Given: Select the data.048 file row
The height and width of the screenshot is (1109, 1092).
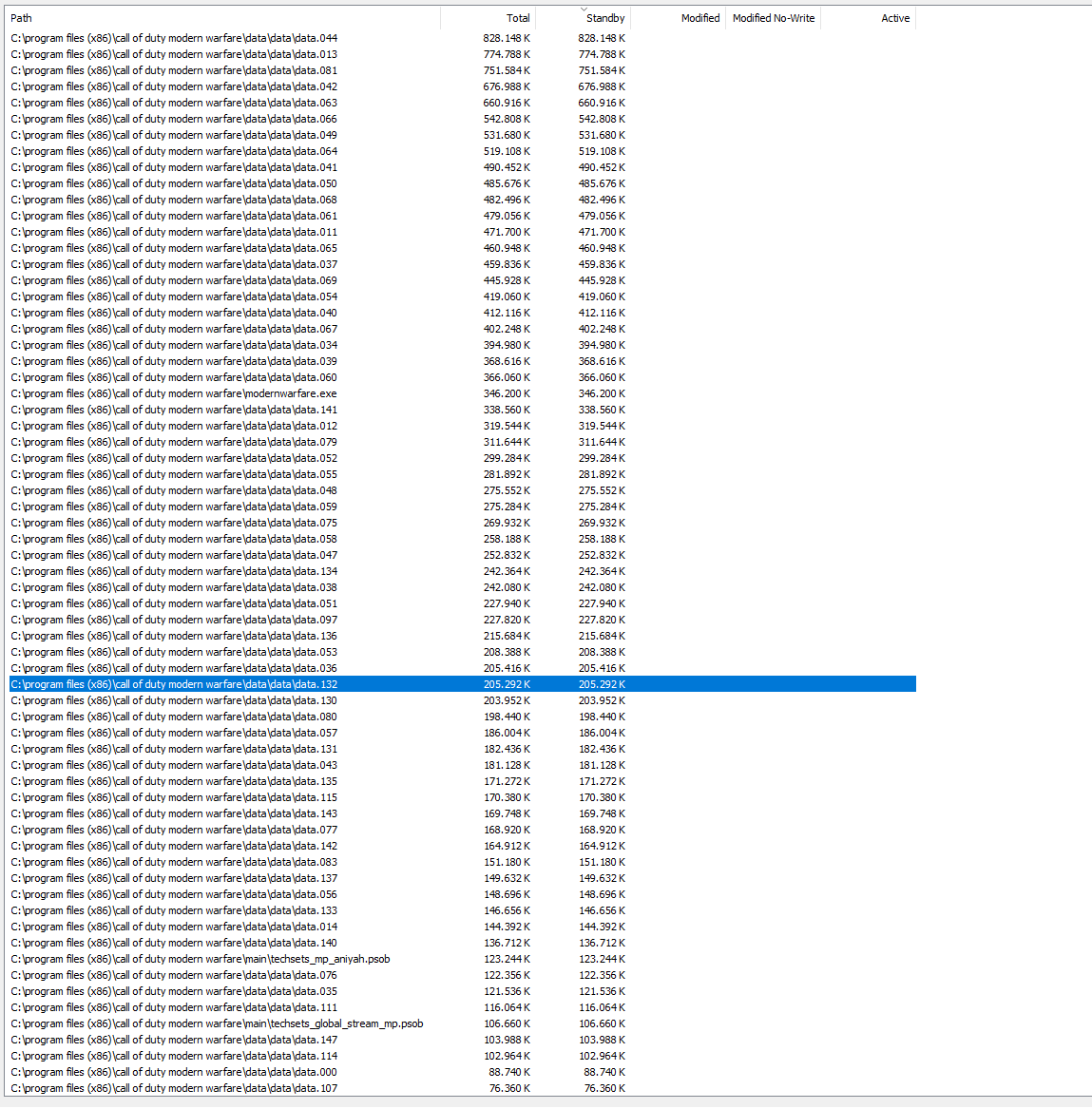Looking at the screenshot, I should tap(463, 491).
